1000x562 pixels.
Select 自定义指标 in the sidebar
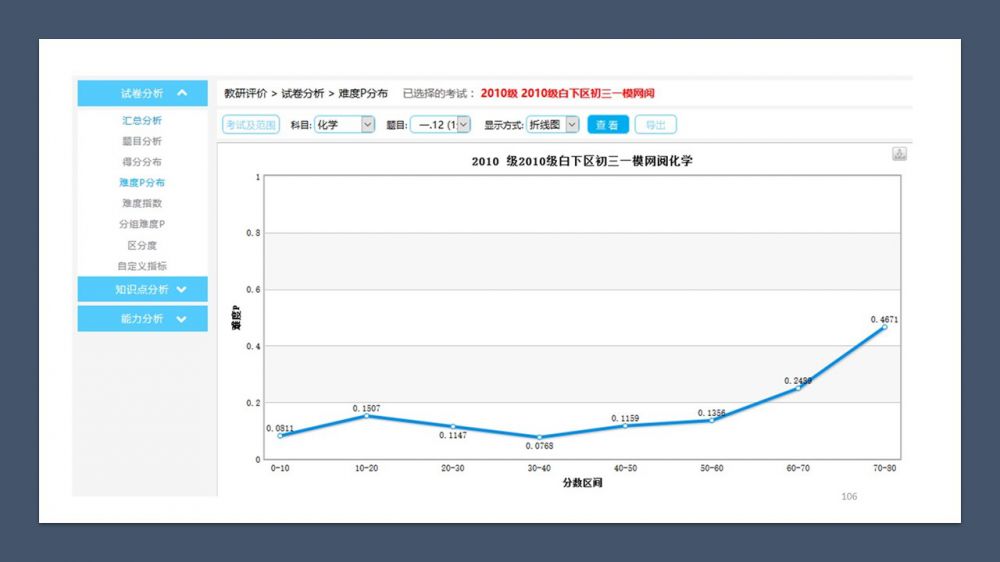(x=142, y=266)
